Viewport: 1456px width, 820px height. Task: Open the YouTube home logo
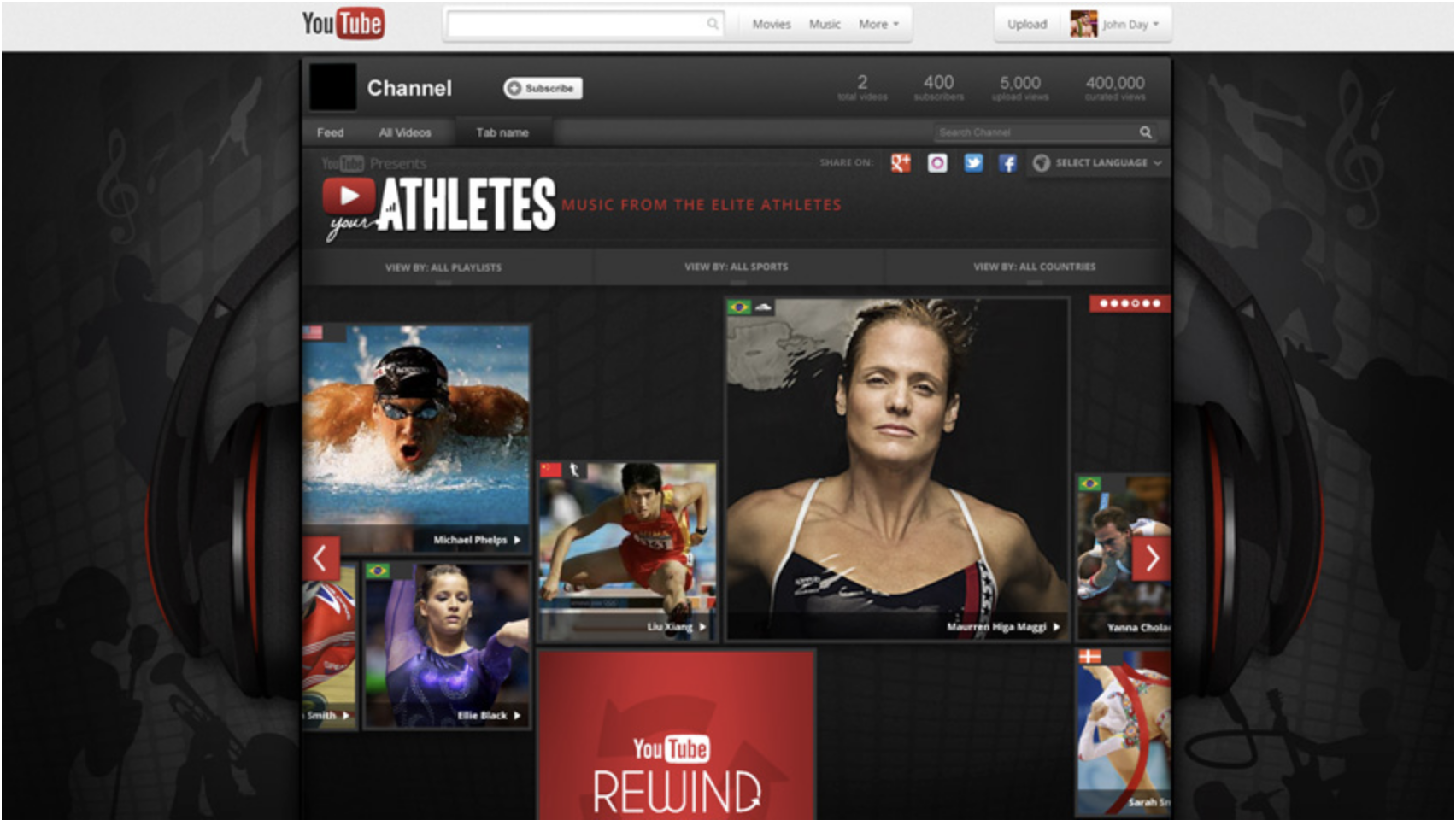click(x=343, y=23)
